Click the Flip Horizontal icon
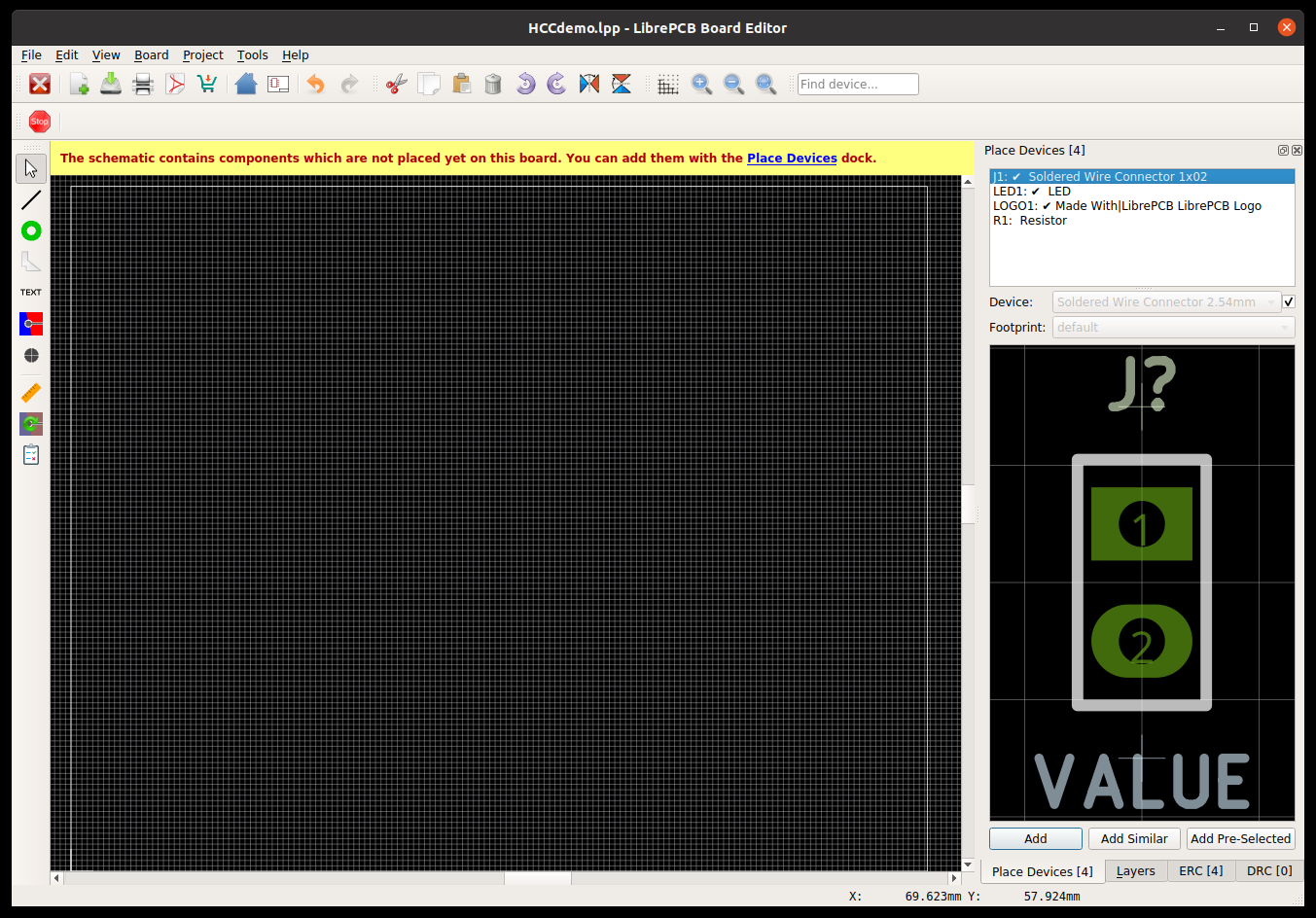This screenshot has width=1316, height=918. click(589, 85)
